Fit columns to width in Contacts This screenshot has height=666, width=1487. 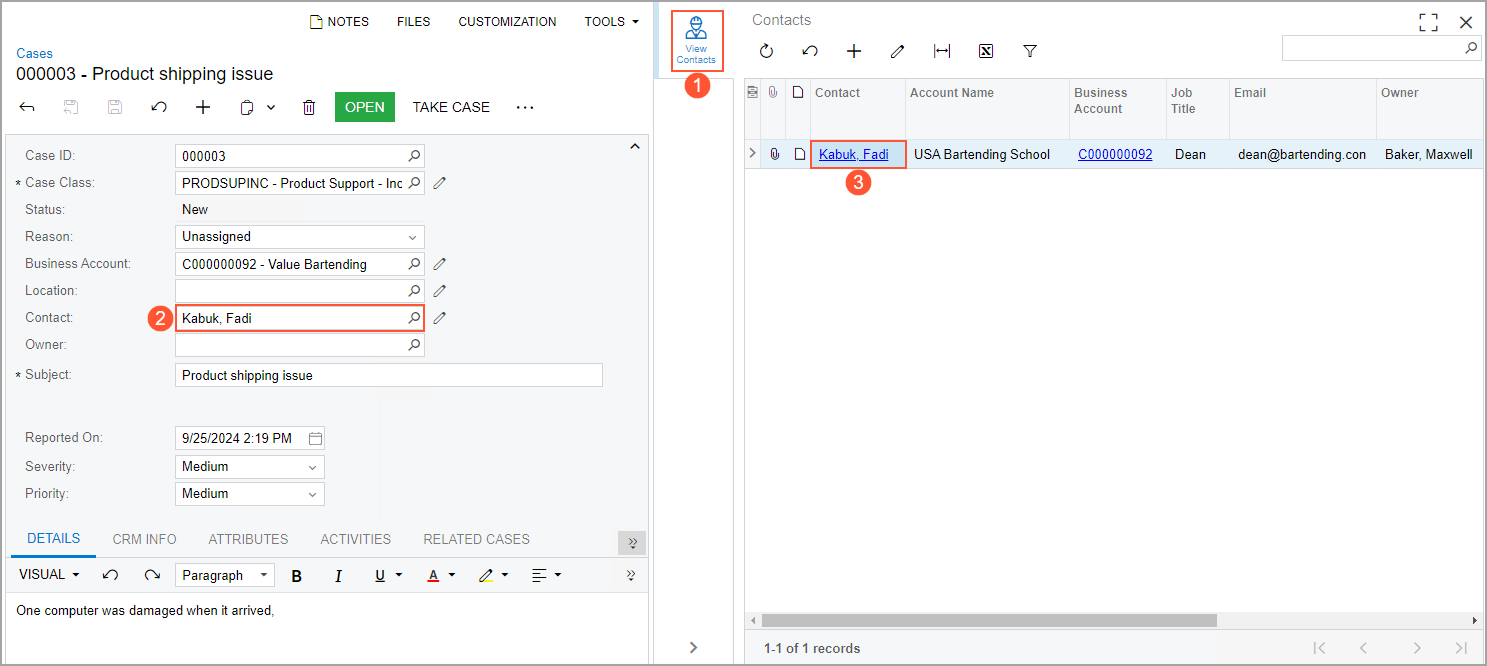(942, 51)
